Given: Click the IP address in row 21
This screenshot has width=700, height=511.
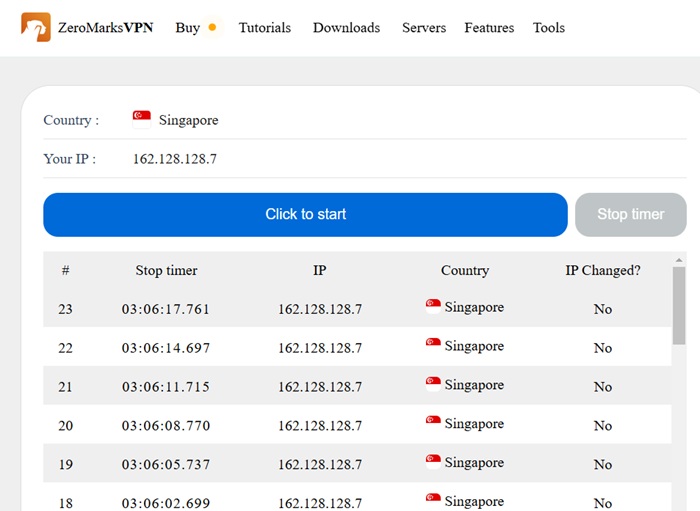Looking at the screenshot, I should click(320, 387).
